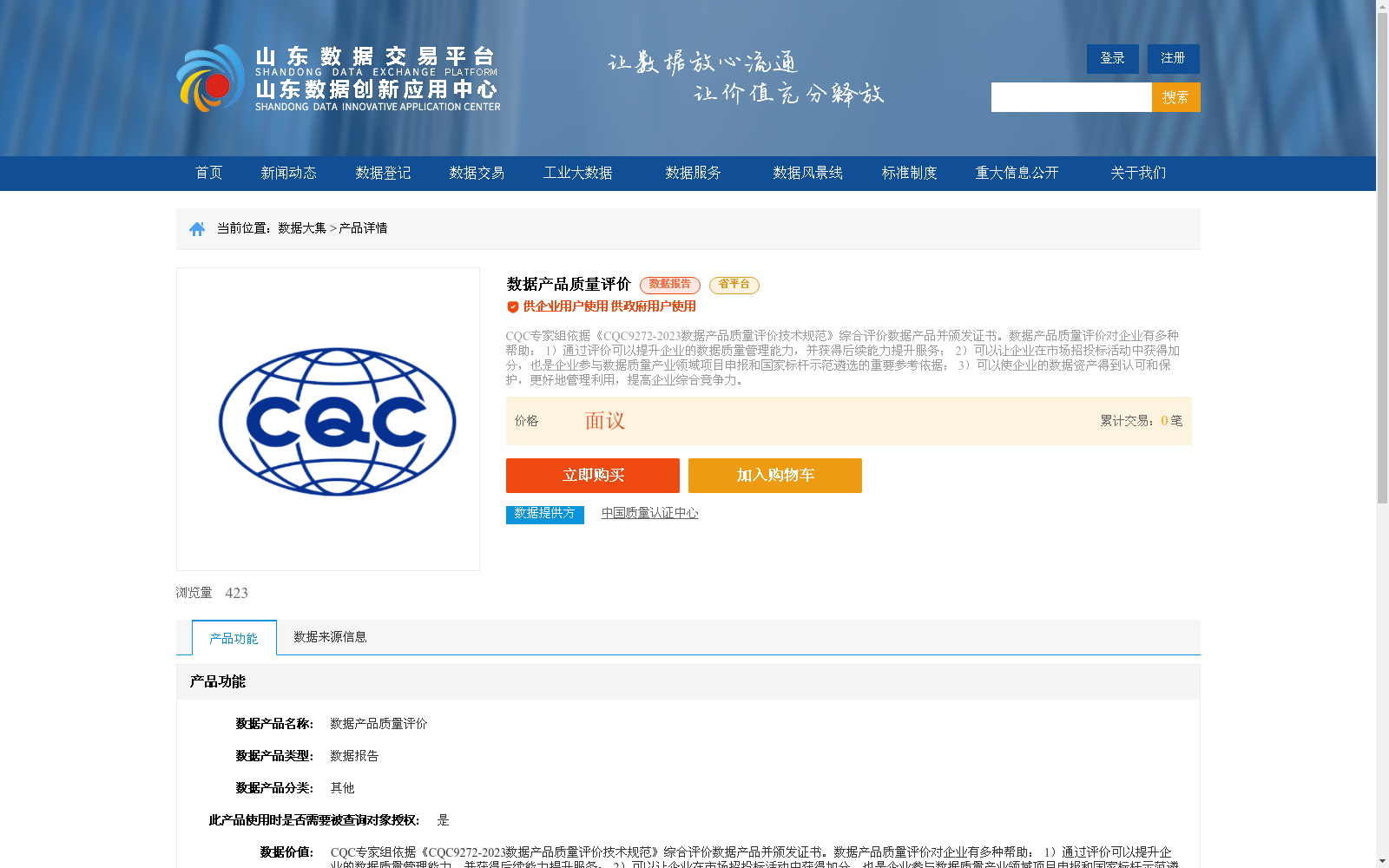This screenshot has height=868, width=1389.
Task: Open 重大信息公开 menu item
Action: (1017, 173)
